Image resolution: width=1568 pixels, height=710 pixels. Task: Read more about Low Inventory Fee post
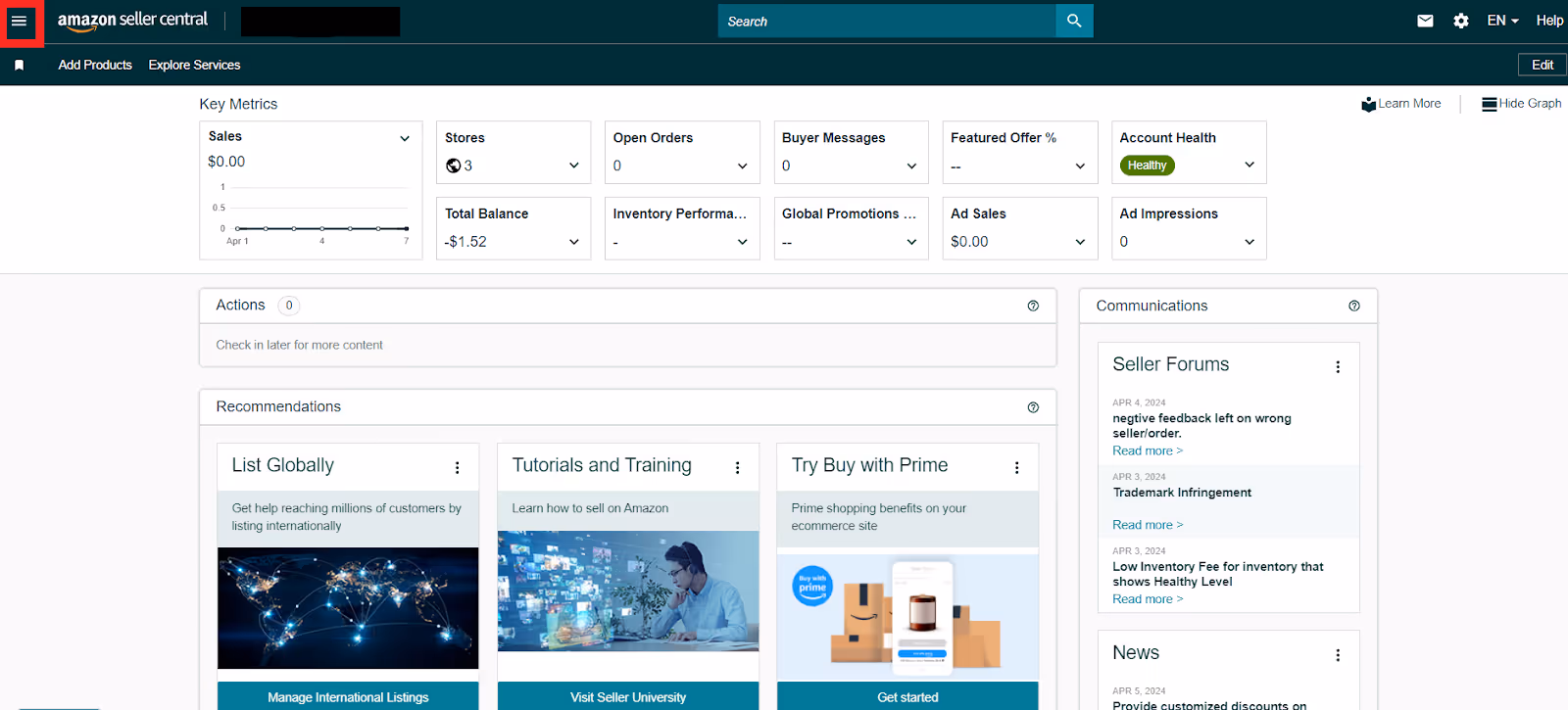[1148, 599]
